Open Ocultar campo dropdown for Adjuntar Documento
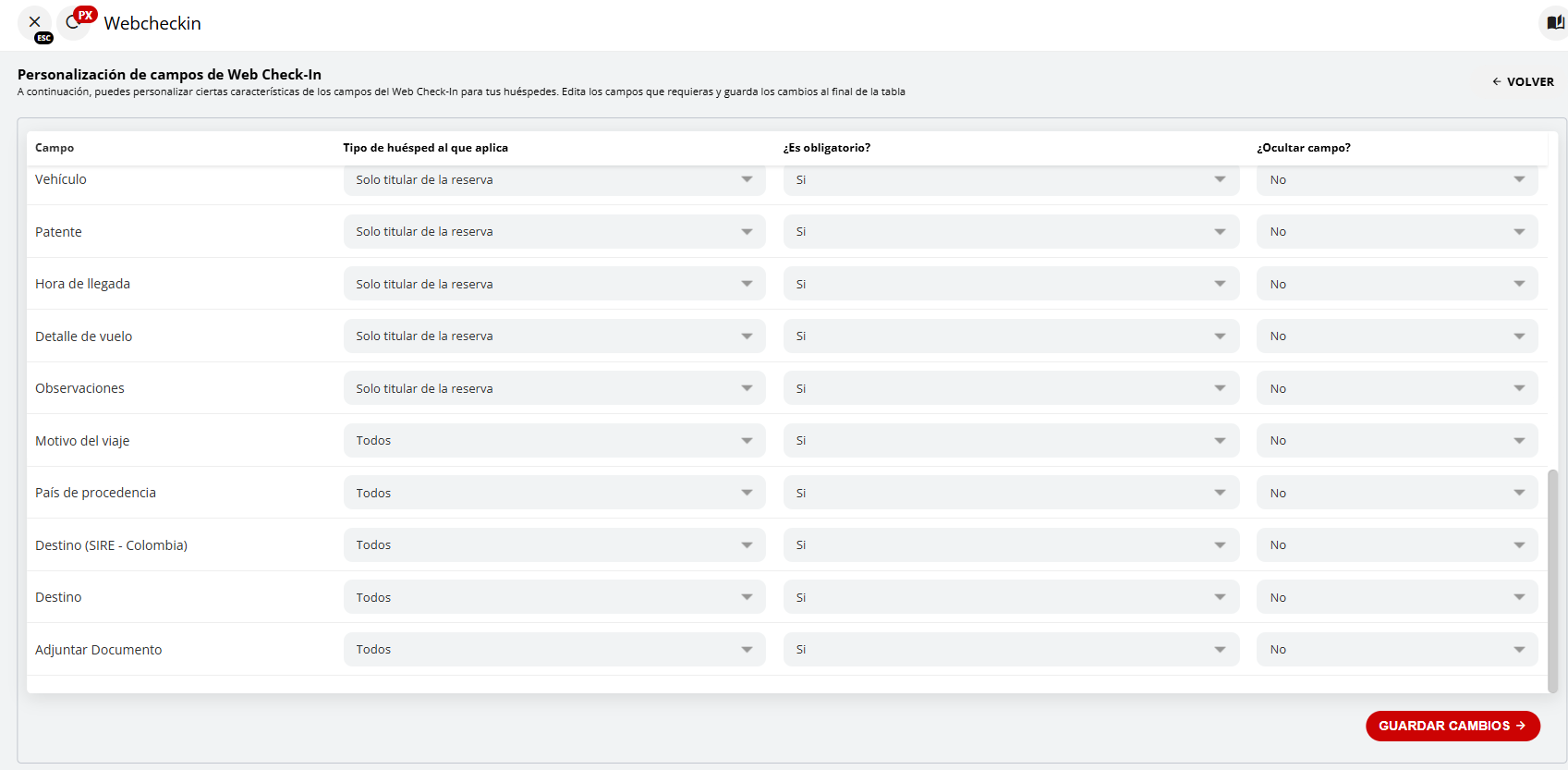The image size is (1568, 770). pyautogui.click(x=1396, y=650)
